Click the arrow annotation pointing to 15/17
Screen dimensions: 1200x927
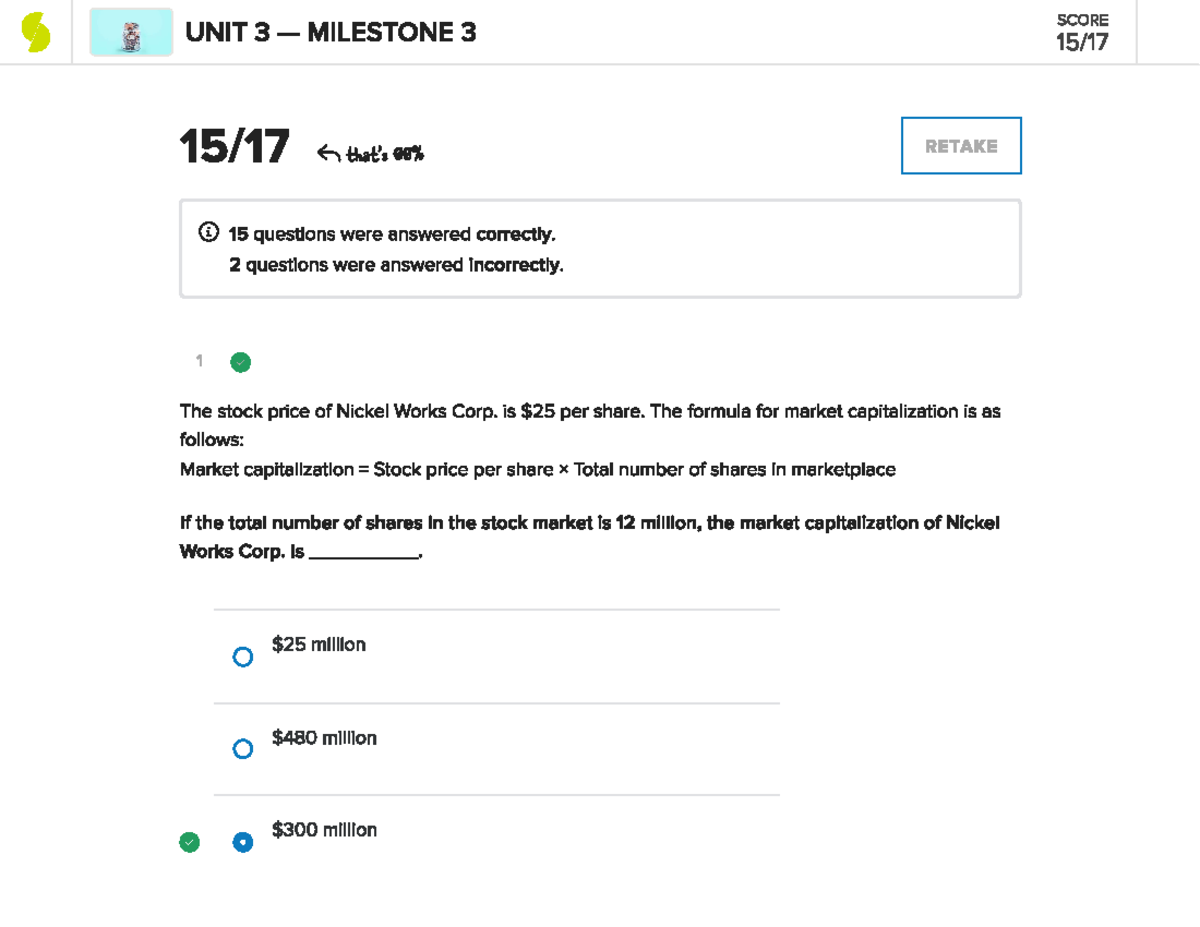pyautogui.click(x=329, y=150)
